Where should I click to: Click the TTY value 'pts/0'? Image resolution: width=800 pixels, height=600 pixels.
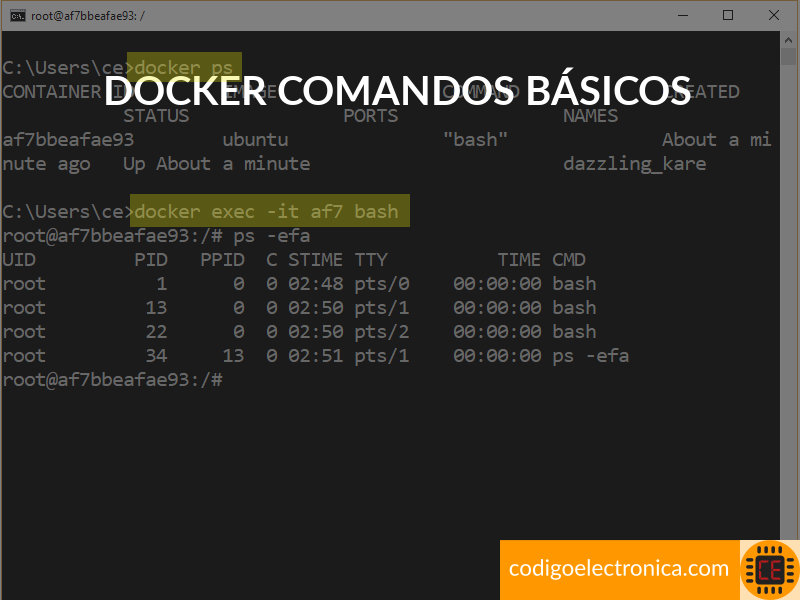pos(382,284)
